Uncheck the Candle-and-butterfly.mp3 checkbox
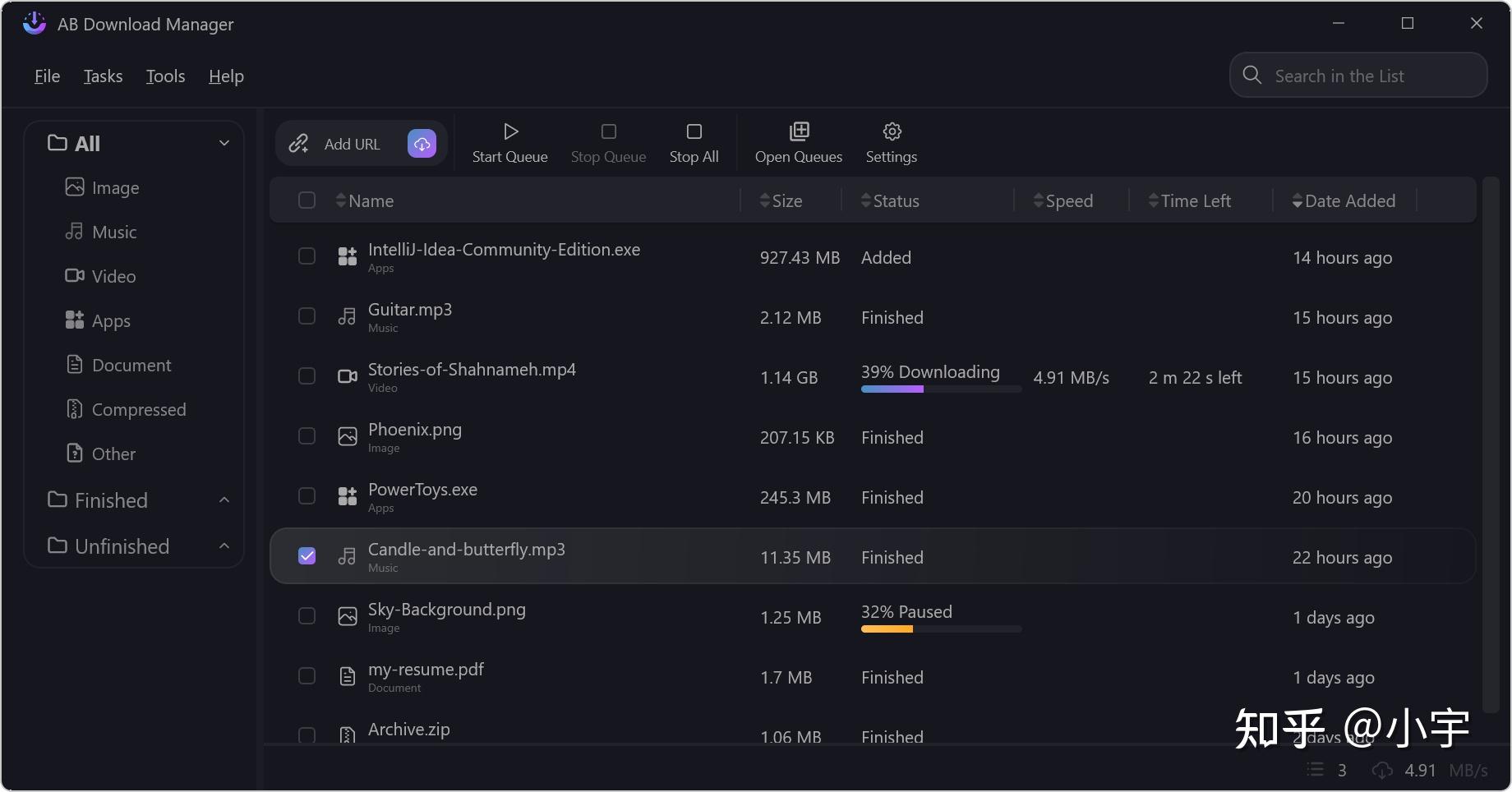This screenshot has height=792, width=1512. coord(307,556)
